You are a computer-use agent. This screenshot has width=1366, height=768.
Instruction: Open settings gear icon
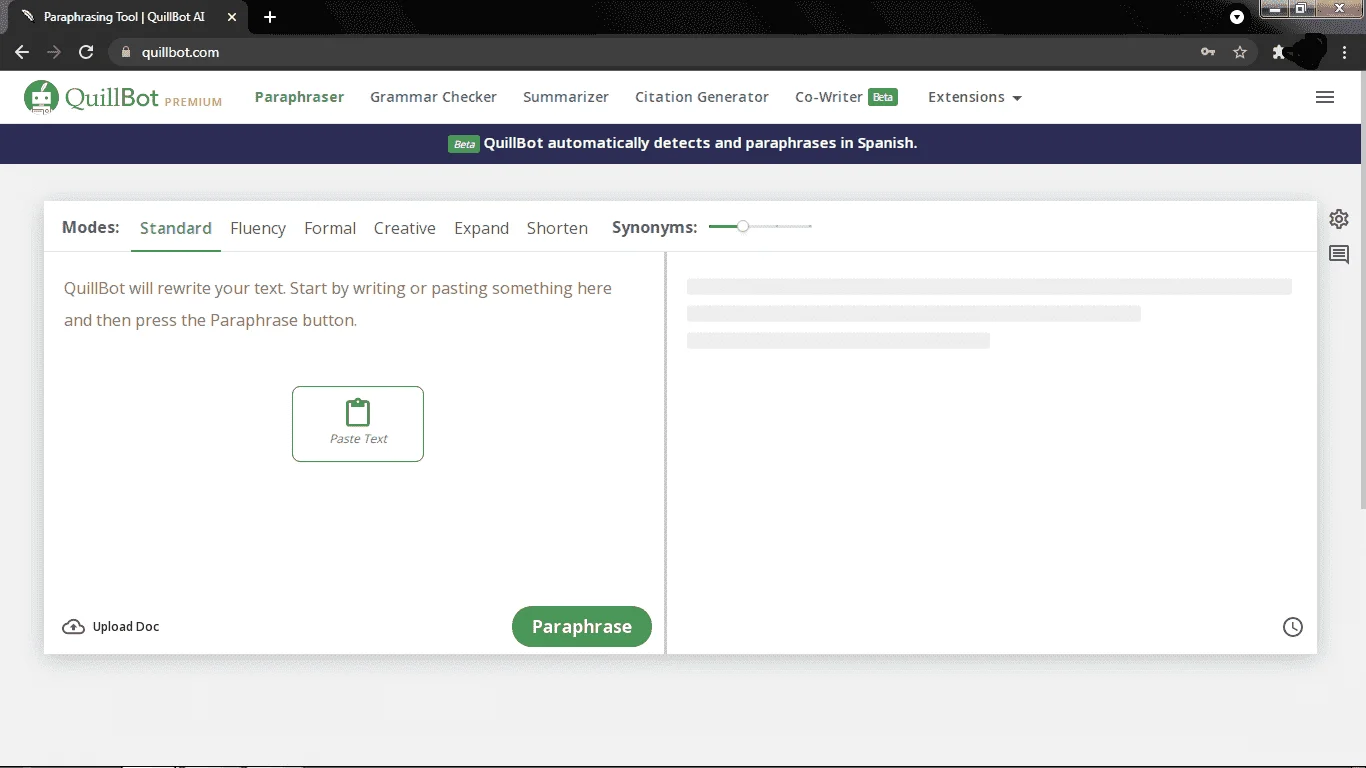point(1339,219)
